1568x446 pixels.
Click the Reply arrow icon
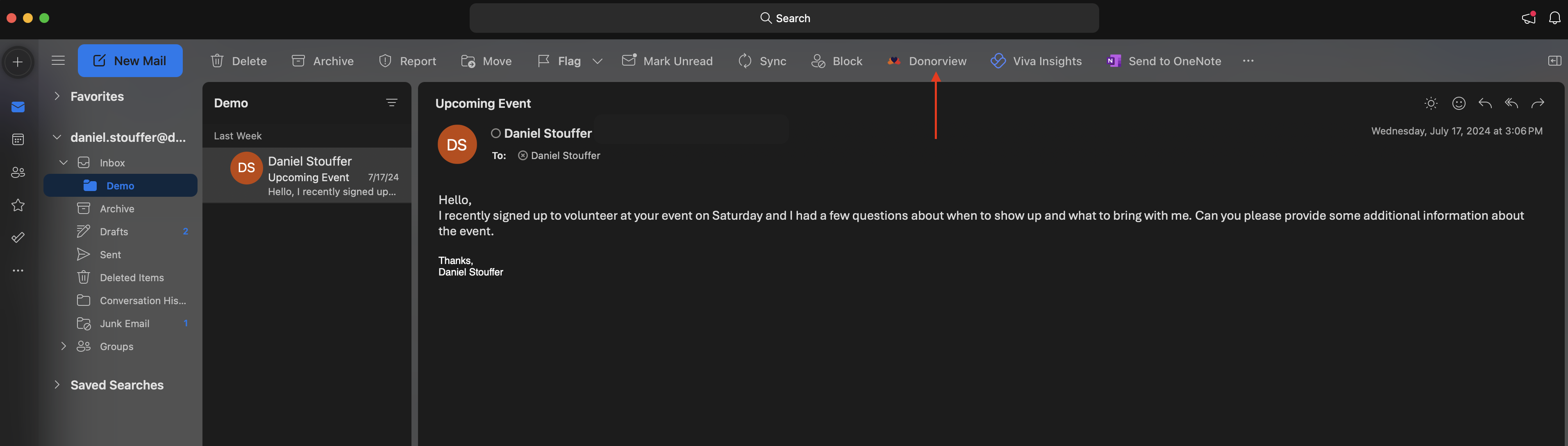tap(1485, 103)
